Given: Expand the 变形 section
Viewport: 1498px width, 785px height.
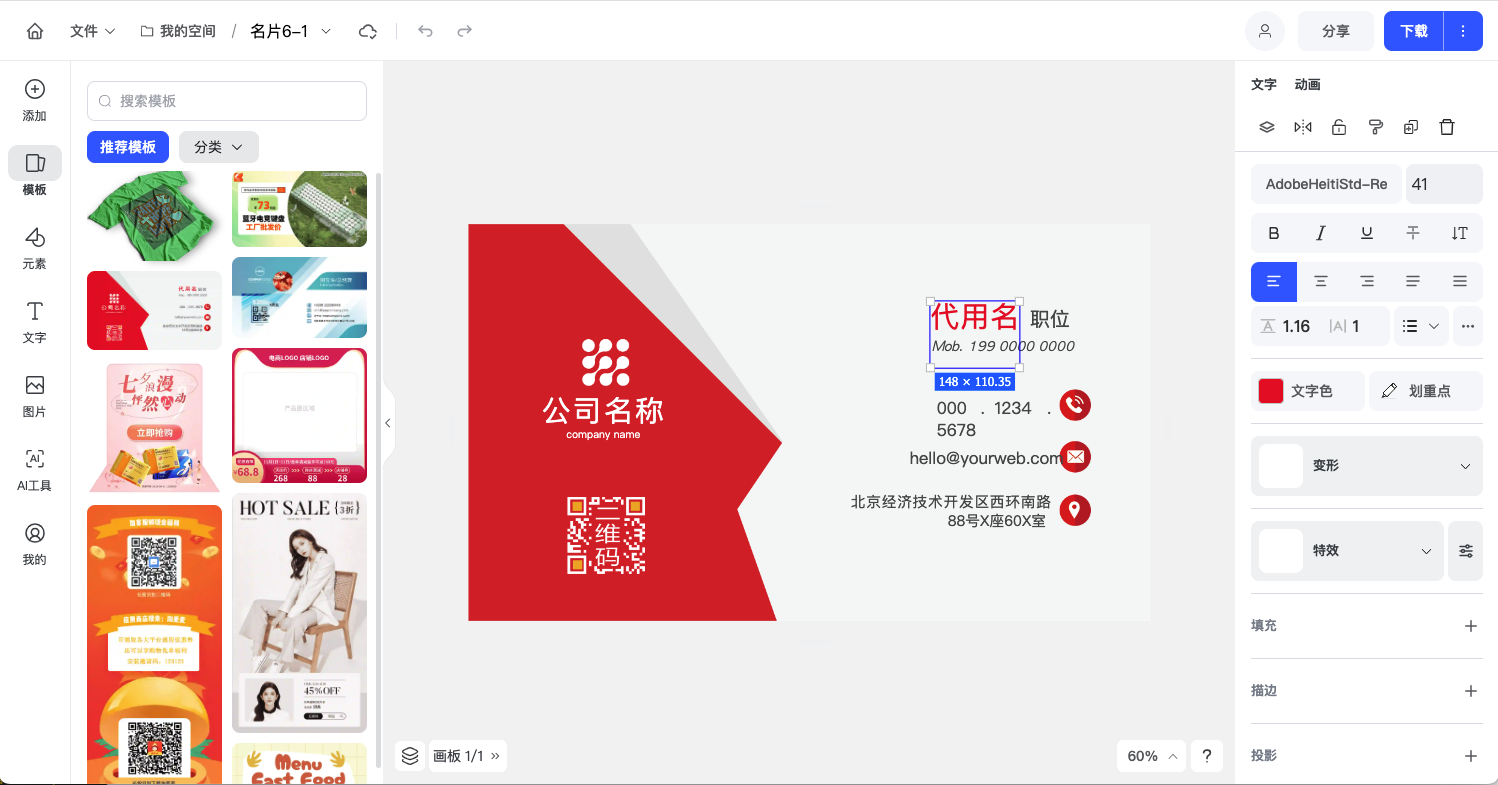Looking at the screenshot, I should (1366, 465).
